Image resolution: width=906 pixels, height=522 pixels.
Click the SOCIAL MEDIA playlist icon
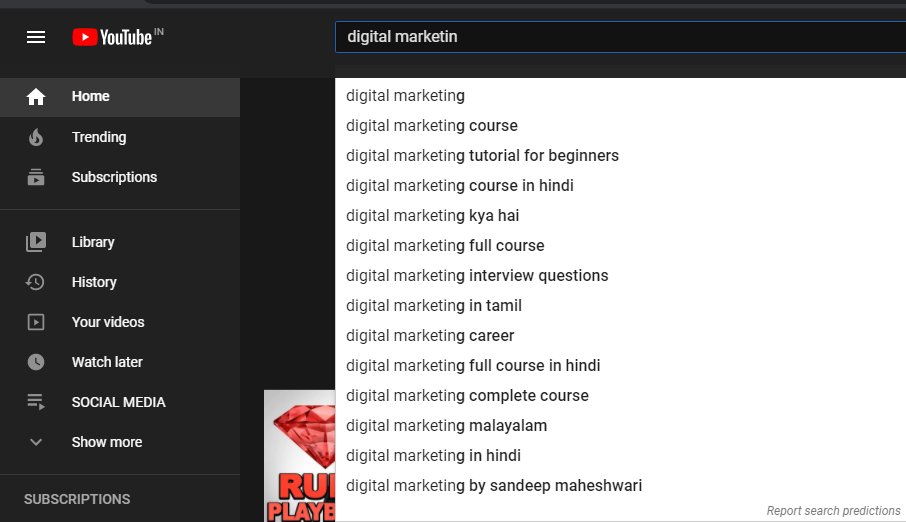click(x=36, y=402)
